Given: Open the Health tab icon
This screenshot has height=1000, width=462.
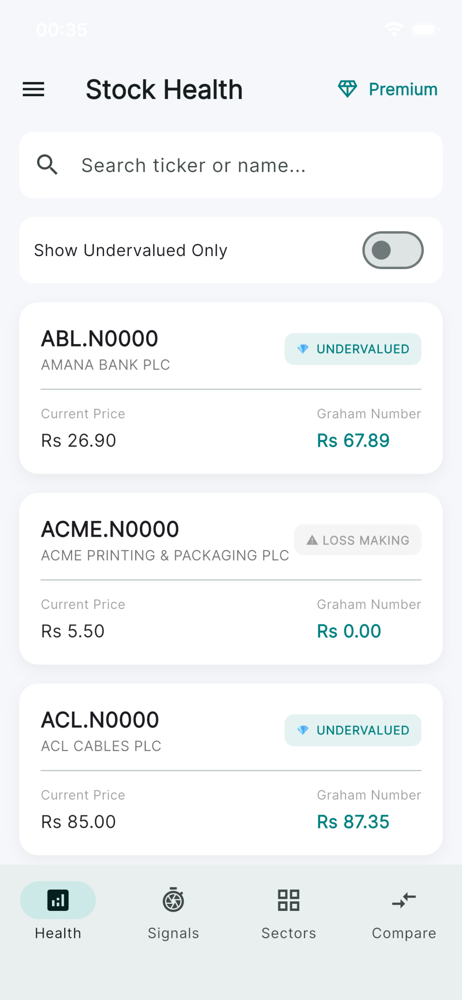Looking at the screenshot, I should click(58, 900).
